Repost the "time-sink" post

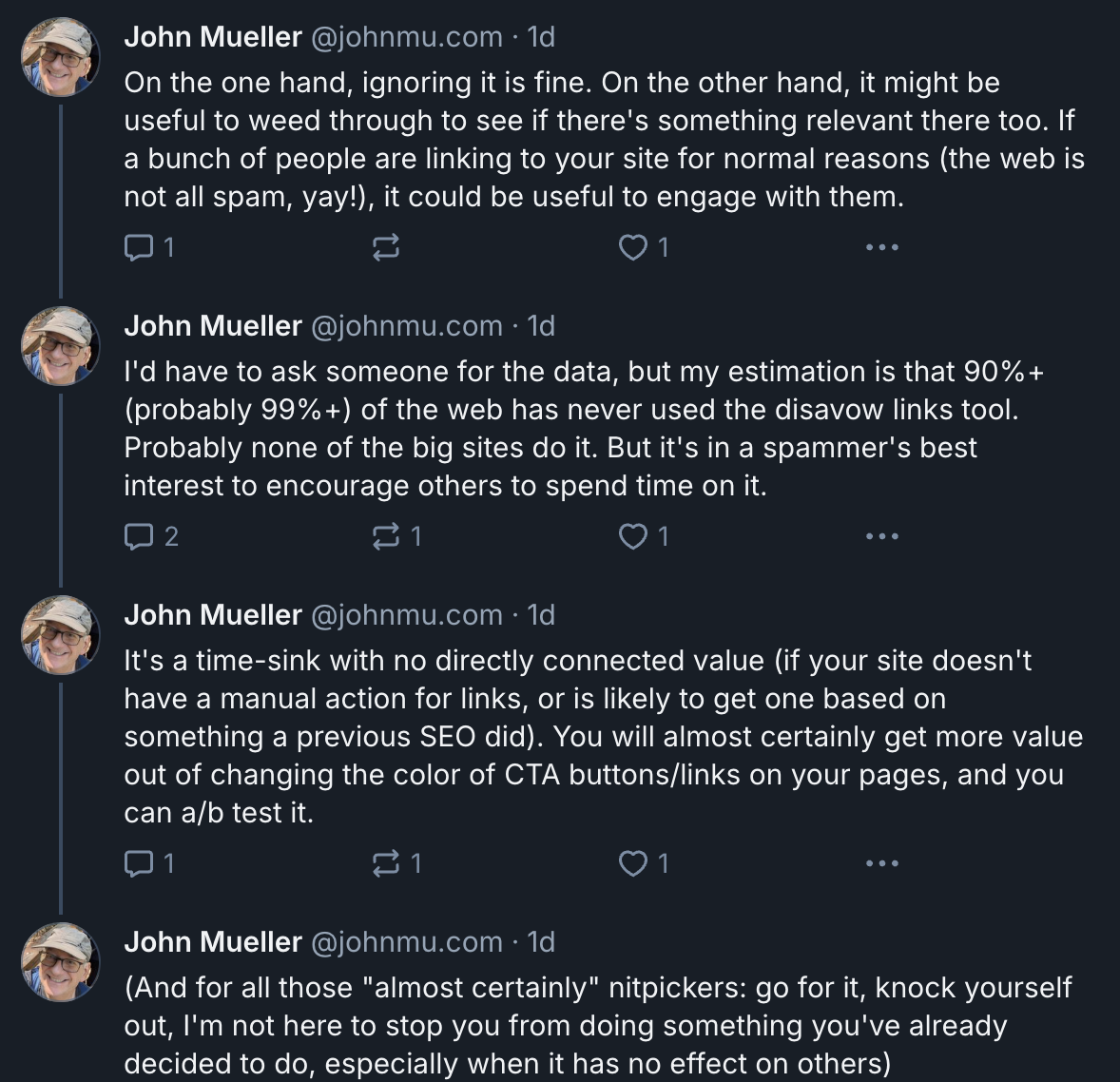coord(385,864)
